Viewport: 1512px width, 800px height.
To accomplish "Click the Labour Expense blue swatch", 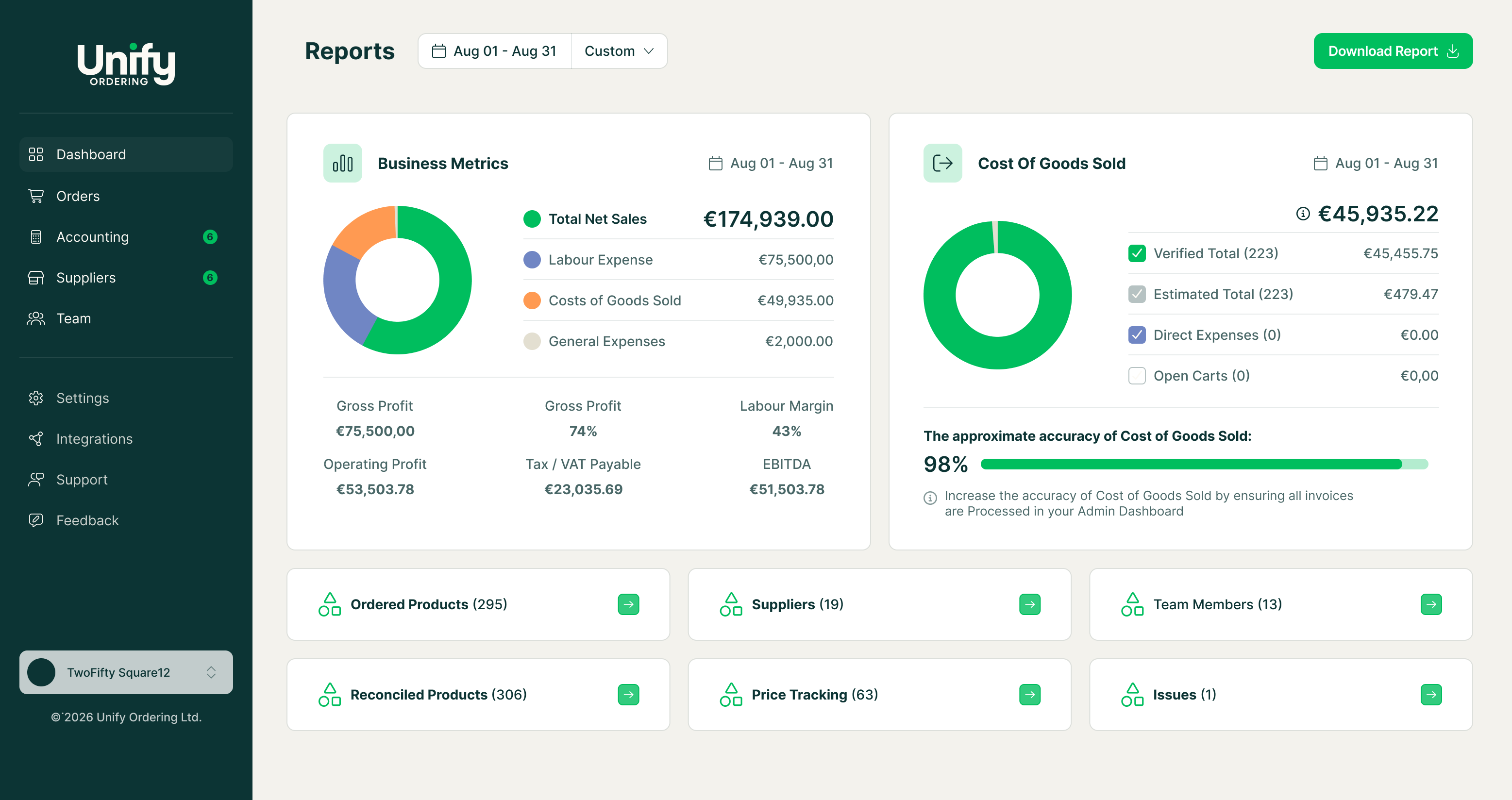I will tap(532, 259).
